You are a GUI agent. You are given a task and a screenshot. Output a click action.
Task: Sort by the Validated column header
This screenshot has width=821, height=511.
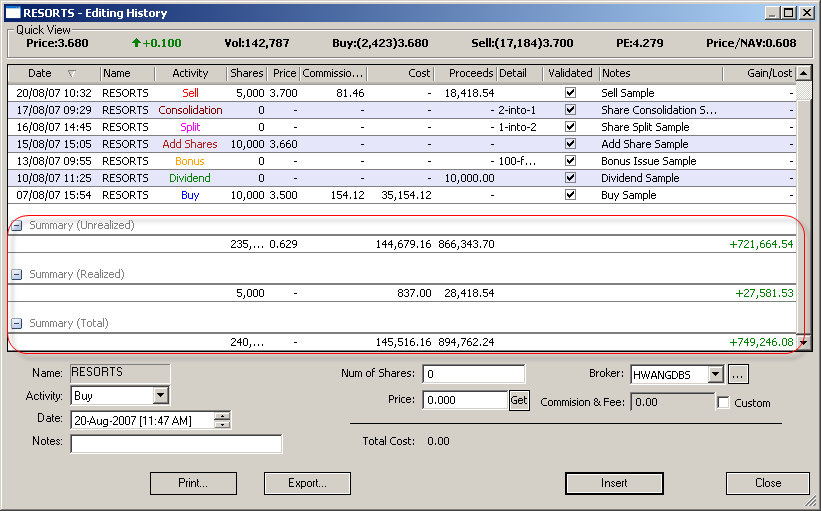point(571,73)
